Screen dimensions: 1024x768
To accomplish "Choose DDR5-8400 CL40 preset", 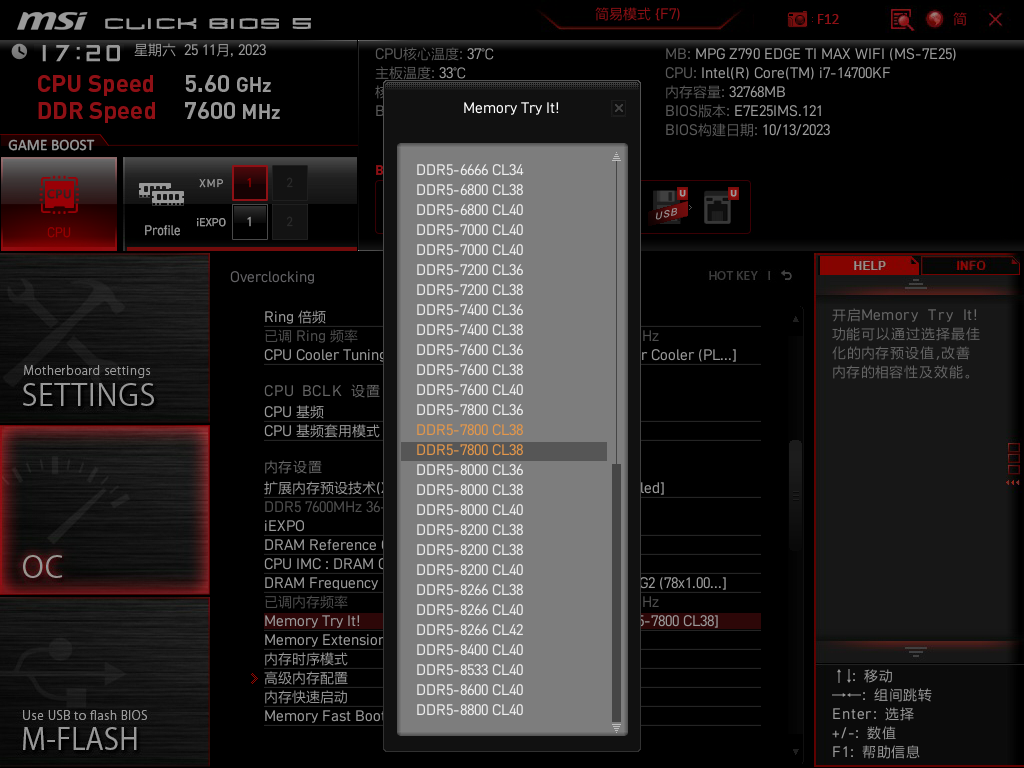I will coord(470,650).
